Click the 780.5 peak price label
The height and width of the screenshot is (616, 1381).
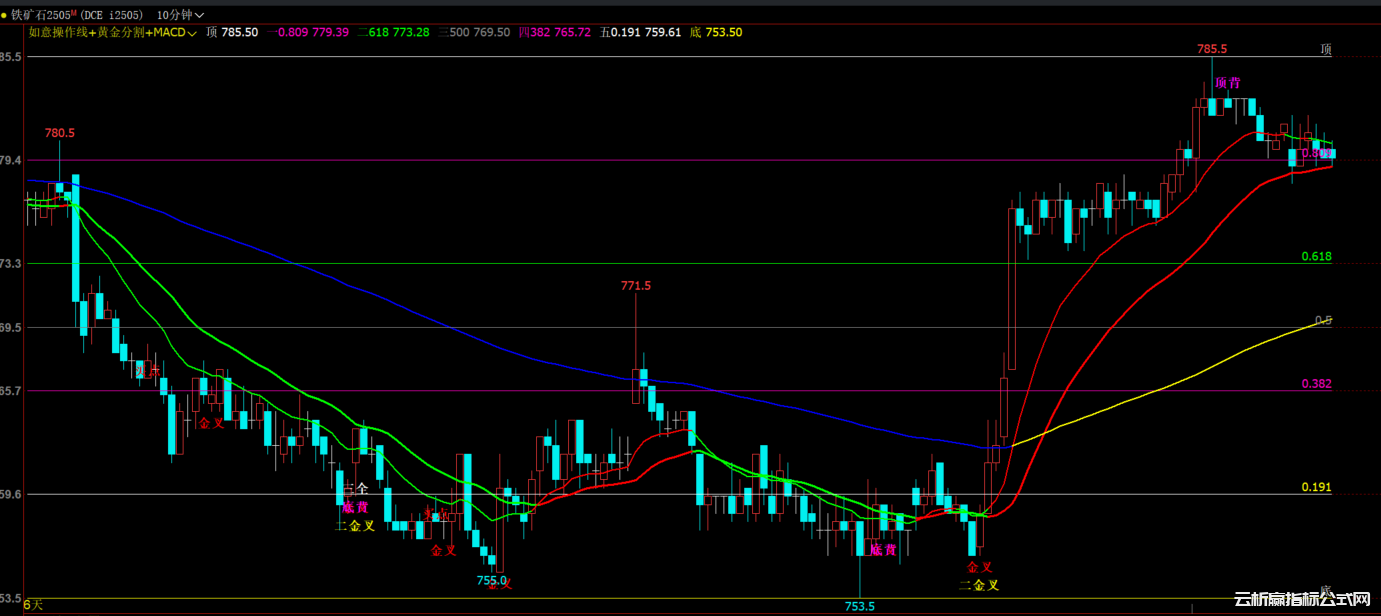pyautogui.click(x=60, y=133)
